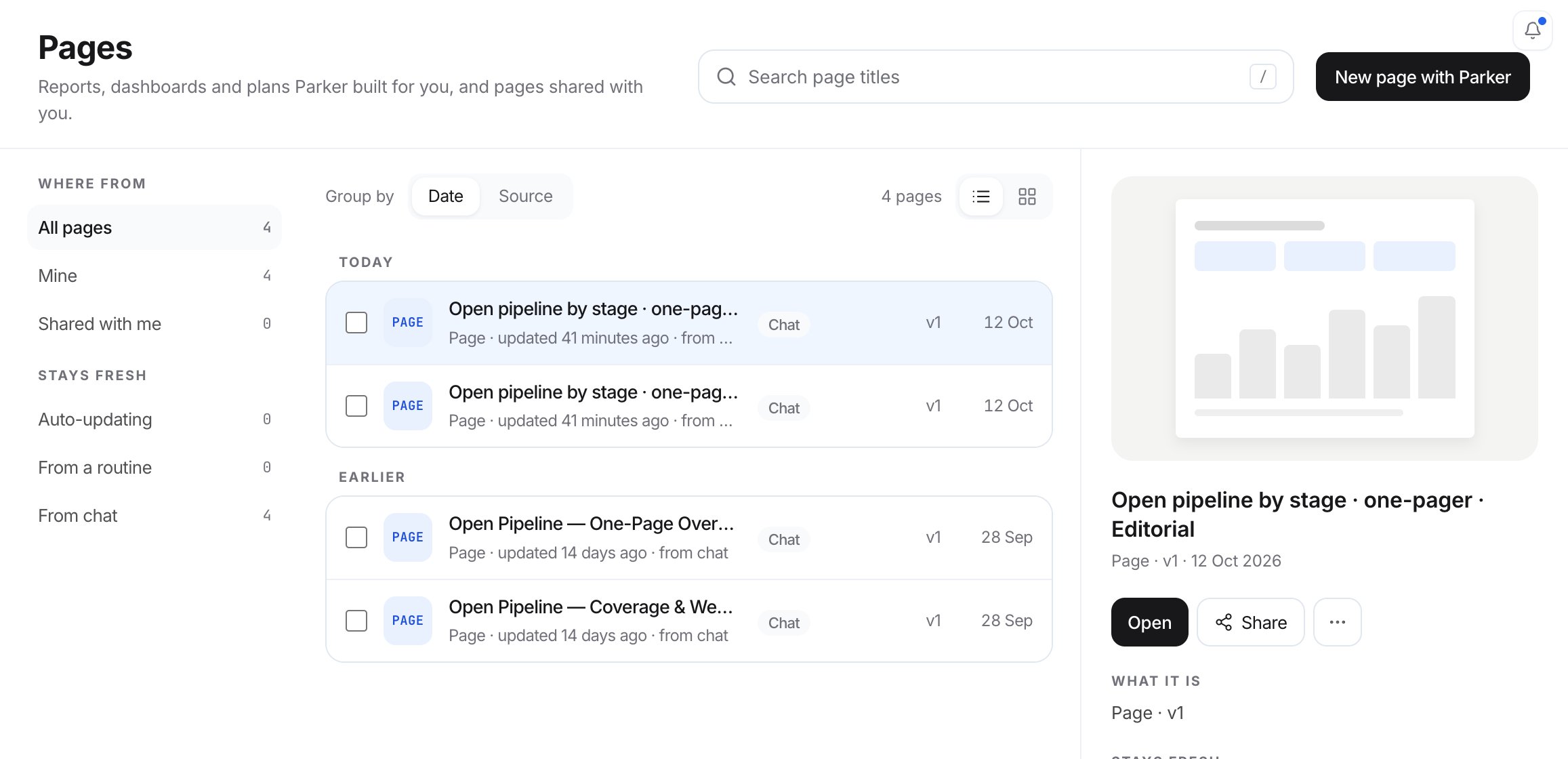Click Chat tag on Open Pipeline — Coverage row
The height and width of the screenshot is (759, 1568).
tap(784, 623)
